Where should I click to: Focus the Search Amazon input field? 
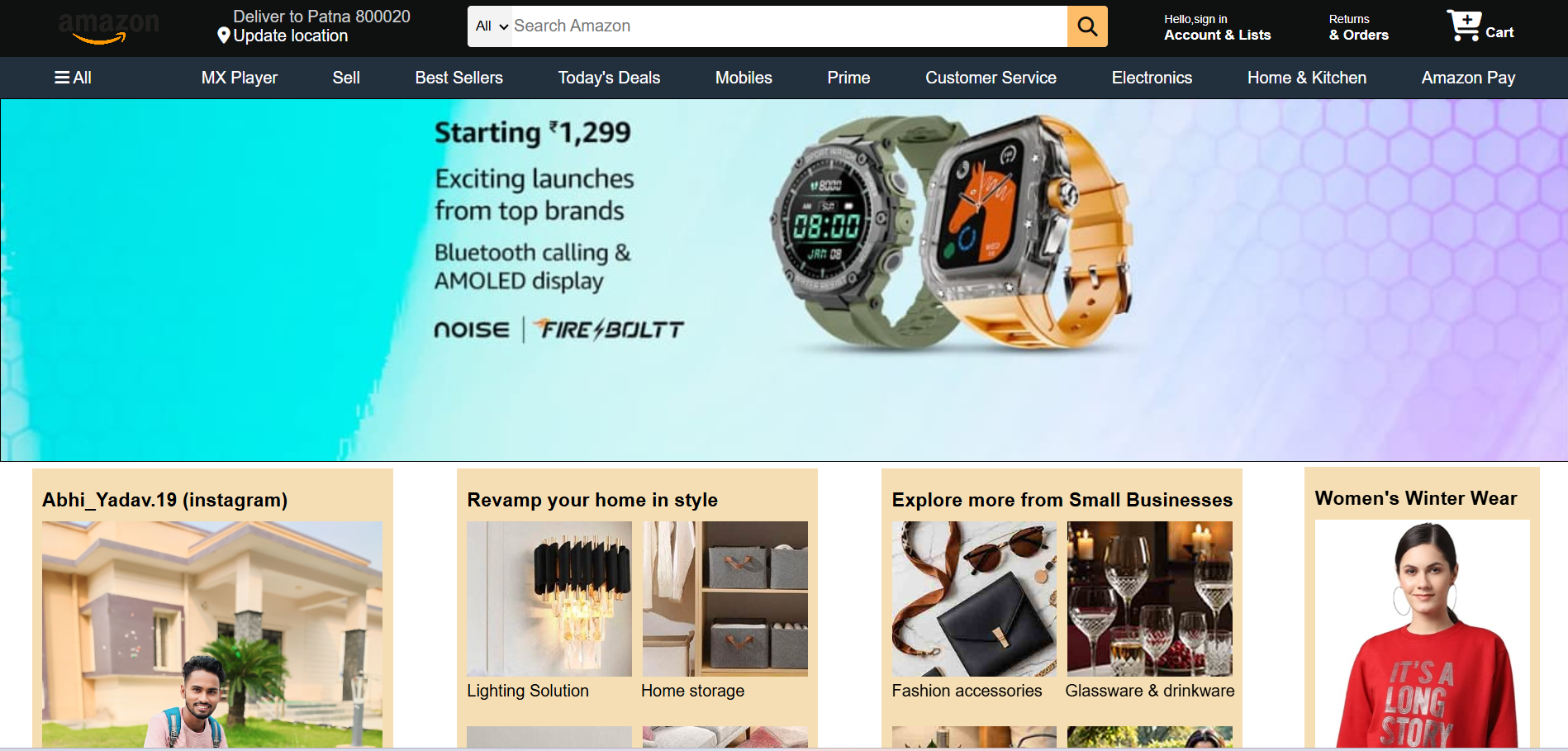(x=789, y=26)
